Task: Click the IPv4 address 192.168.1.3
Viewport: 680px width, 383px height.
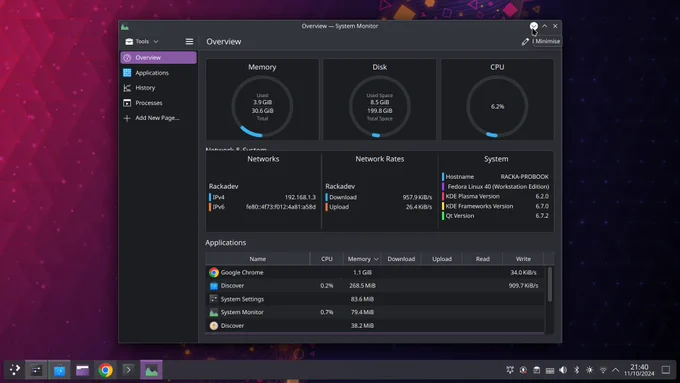Action: [x=300, y=197]
